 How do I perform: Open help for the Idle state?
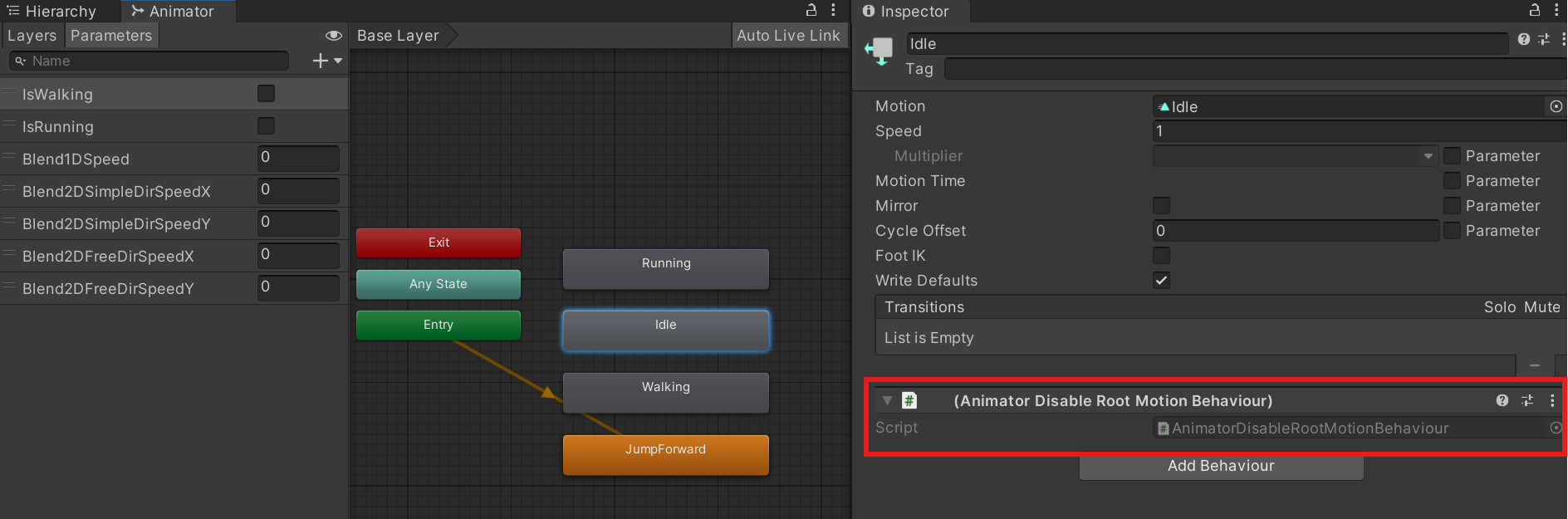[x=1523, y=39]
